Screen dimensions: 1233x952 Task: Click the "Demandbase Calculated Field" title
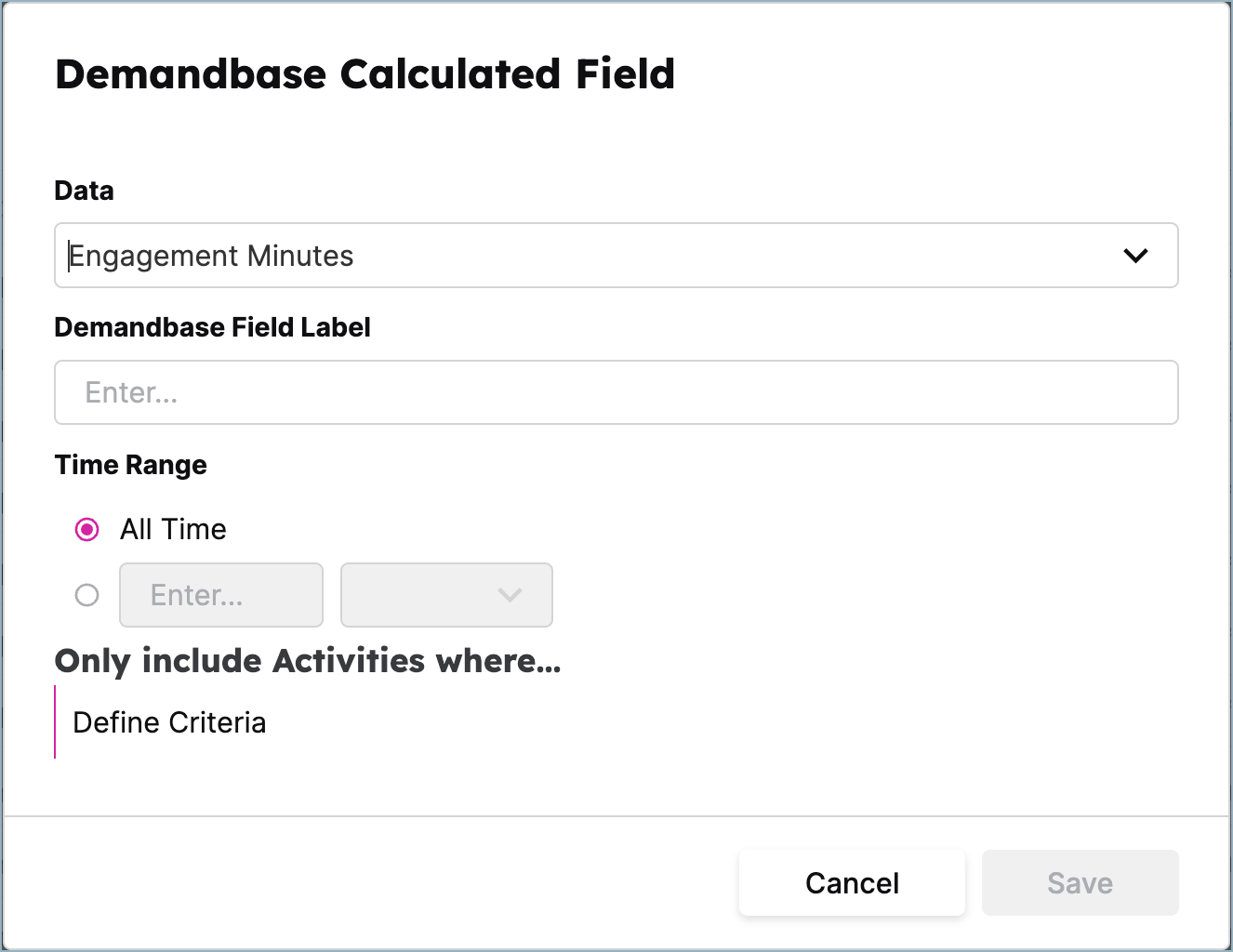click(x=365, y=74)
